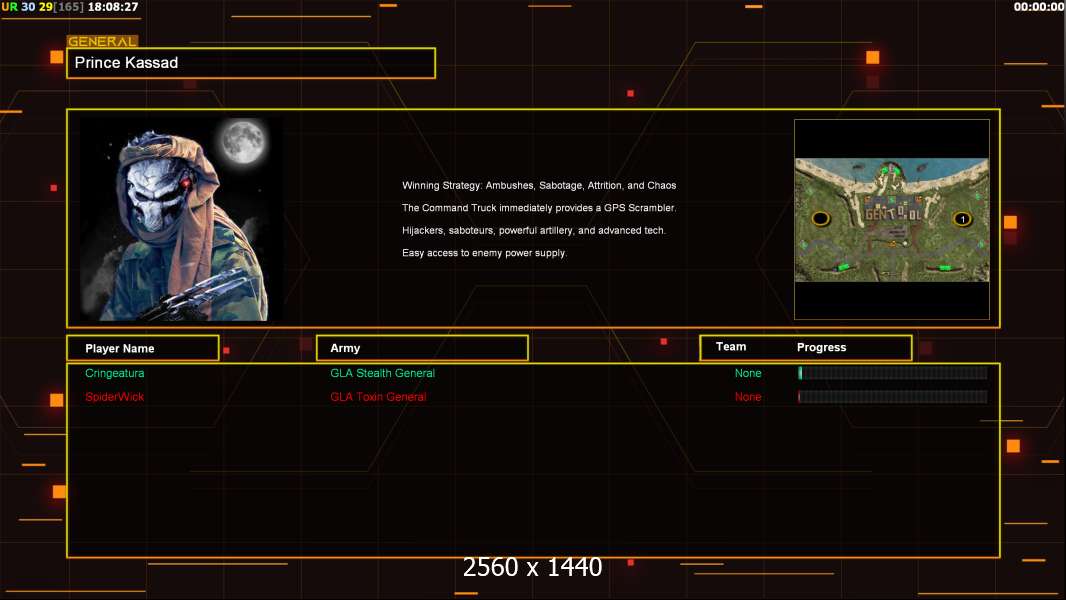Click the GENERAL label tag
The width and height of the screenshot is (1066, 600).
(103, 41)
